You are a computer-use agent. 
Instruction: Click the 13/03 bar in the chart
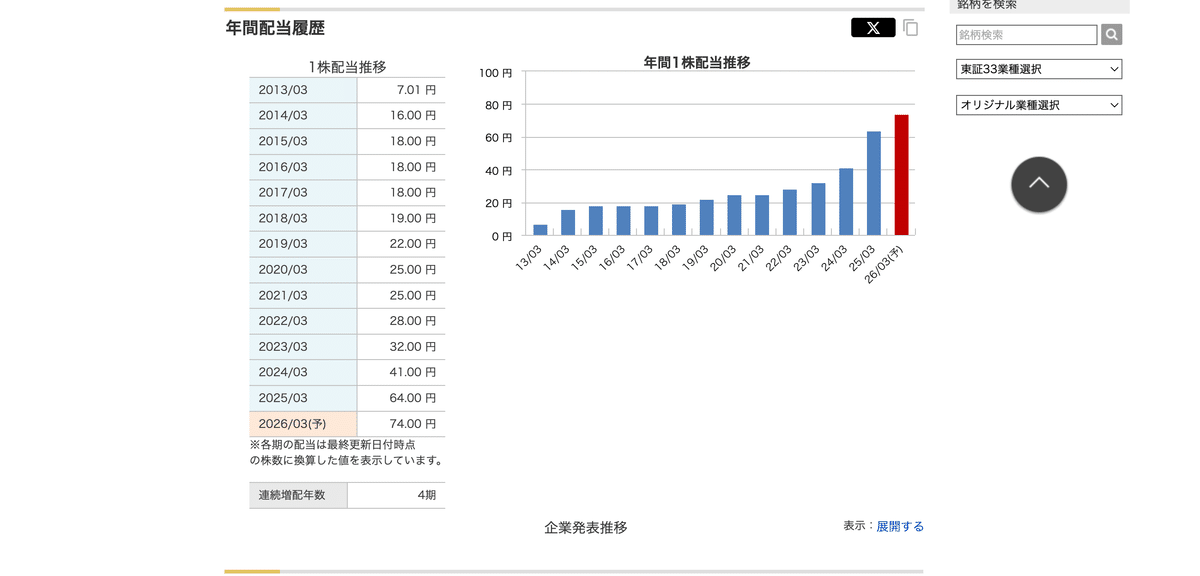pyautogui.click(x=540, y=230)
